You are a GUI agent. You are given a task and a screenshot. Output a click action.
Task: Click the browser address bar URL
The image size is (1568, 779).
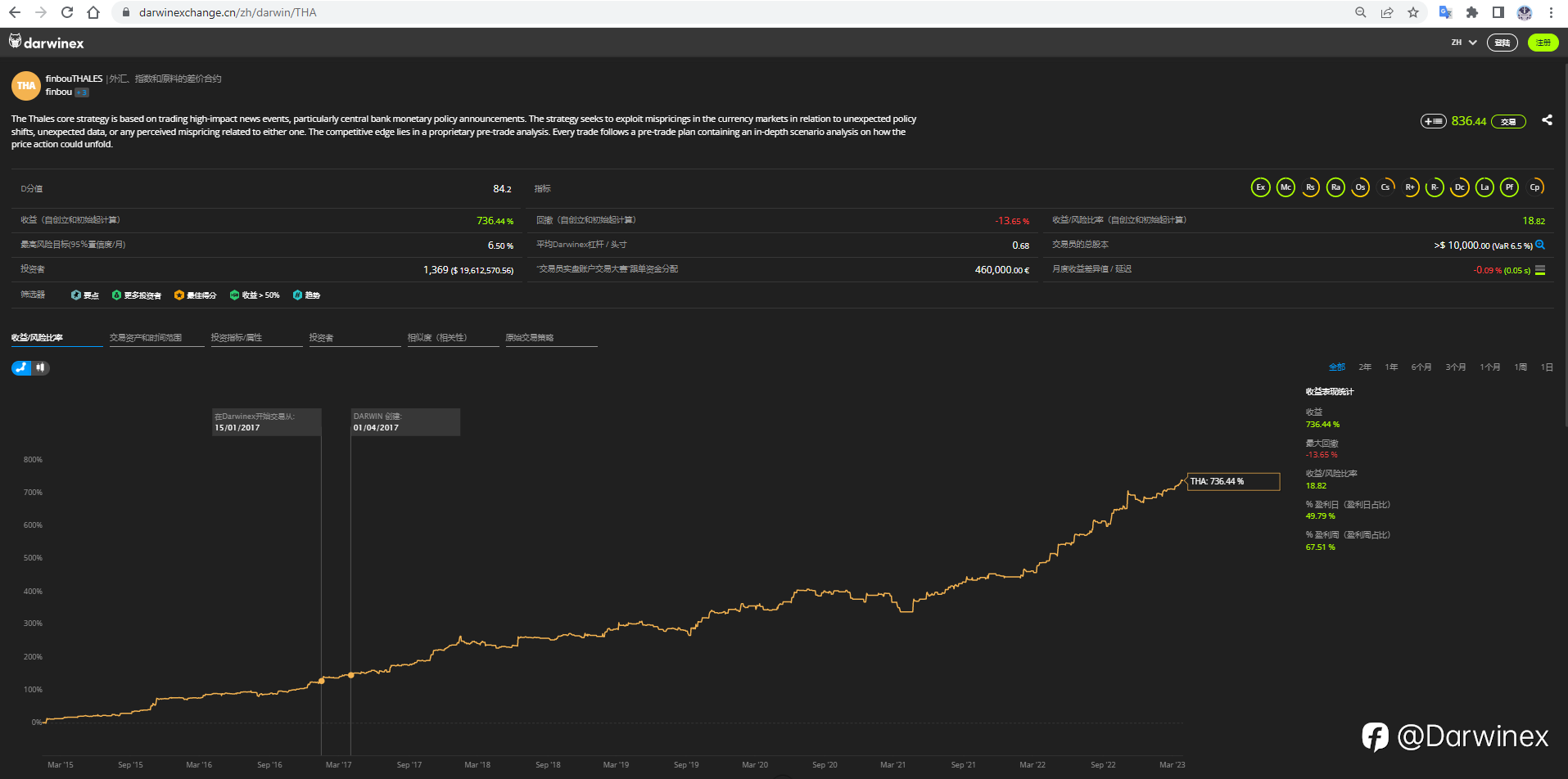point(228,12)
